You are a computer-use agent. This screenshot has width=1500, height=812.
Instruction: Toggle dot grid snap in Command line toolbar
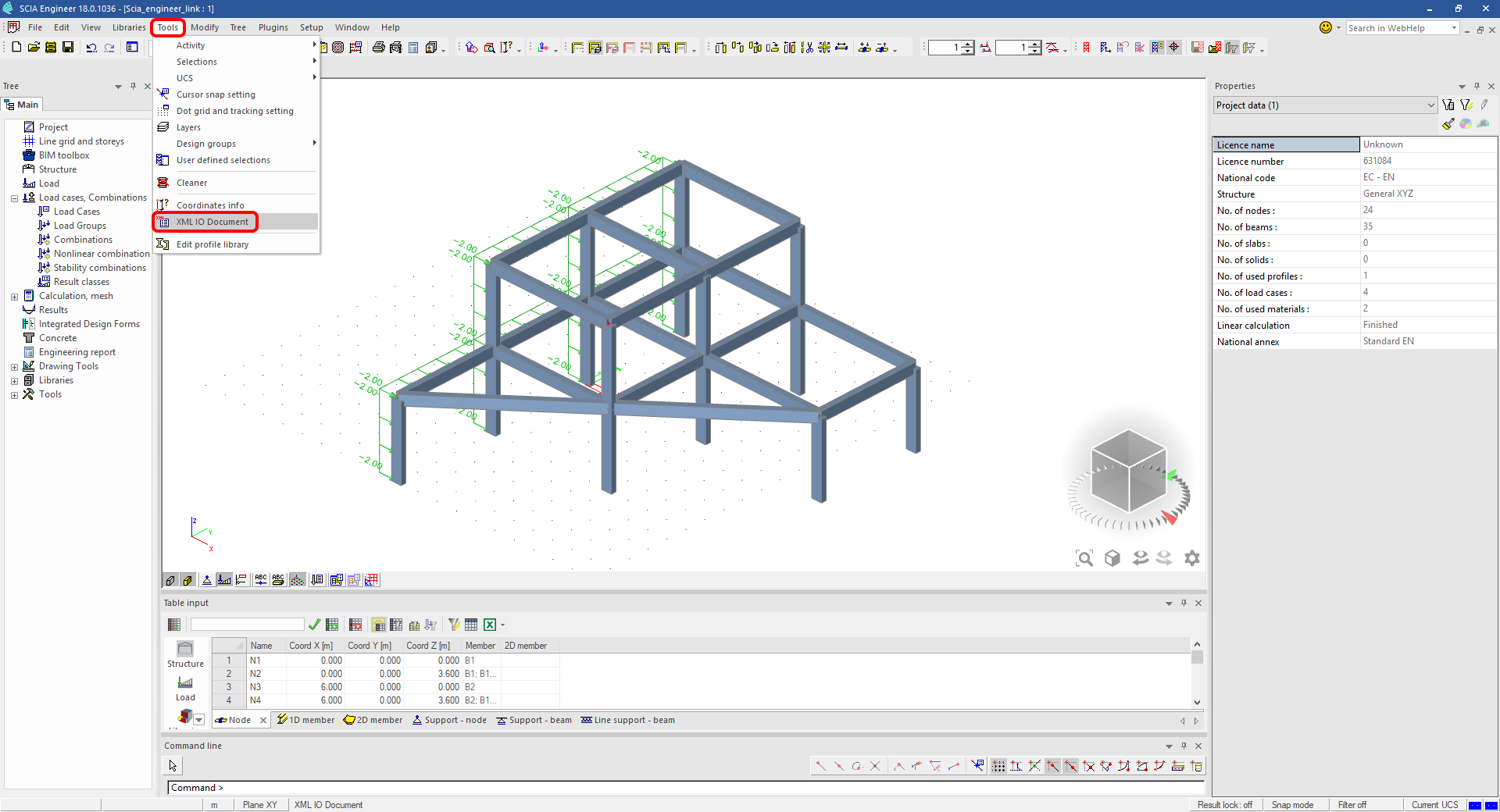(998, 766)
